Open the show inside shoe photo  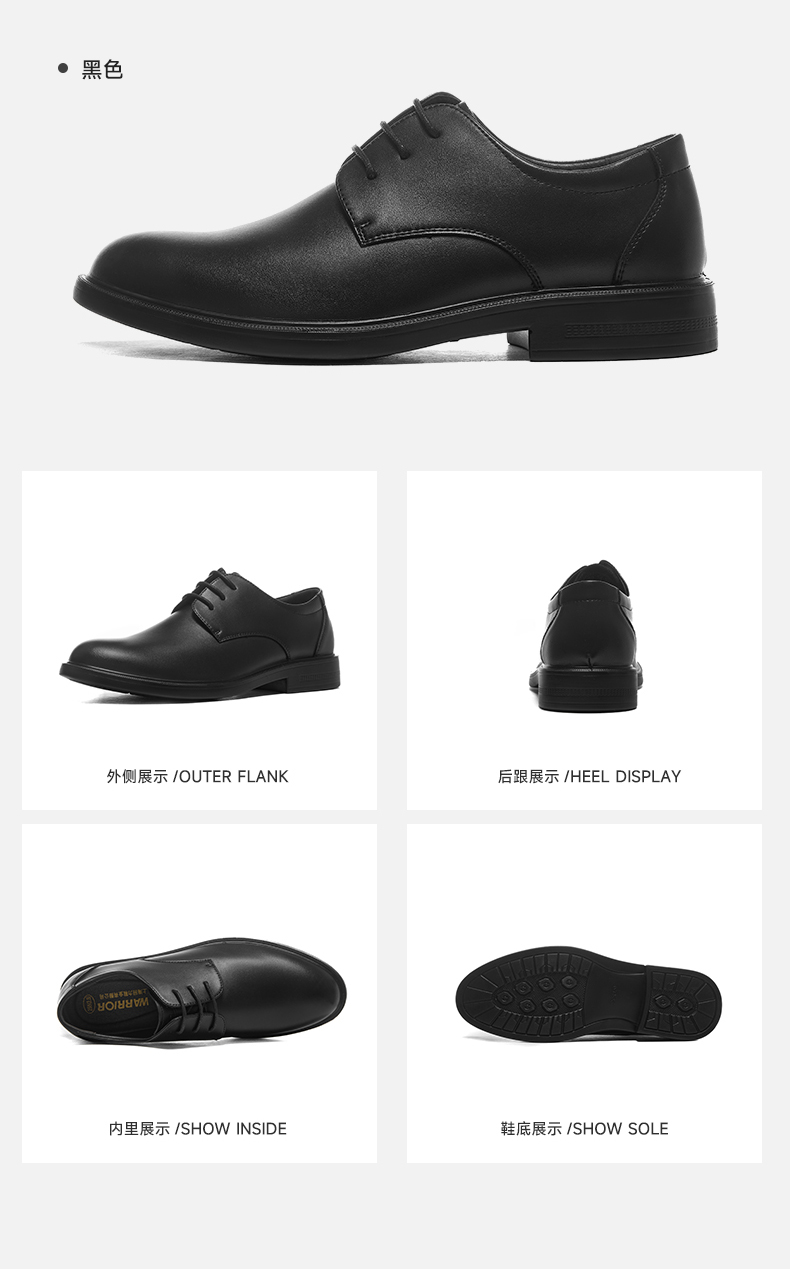[x=201, y=991]
